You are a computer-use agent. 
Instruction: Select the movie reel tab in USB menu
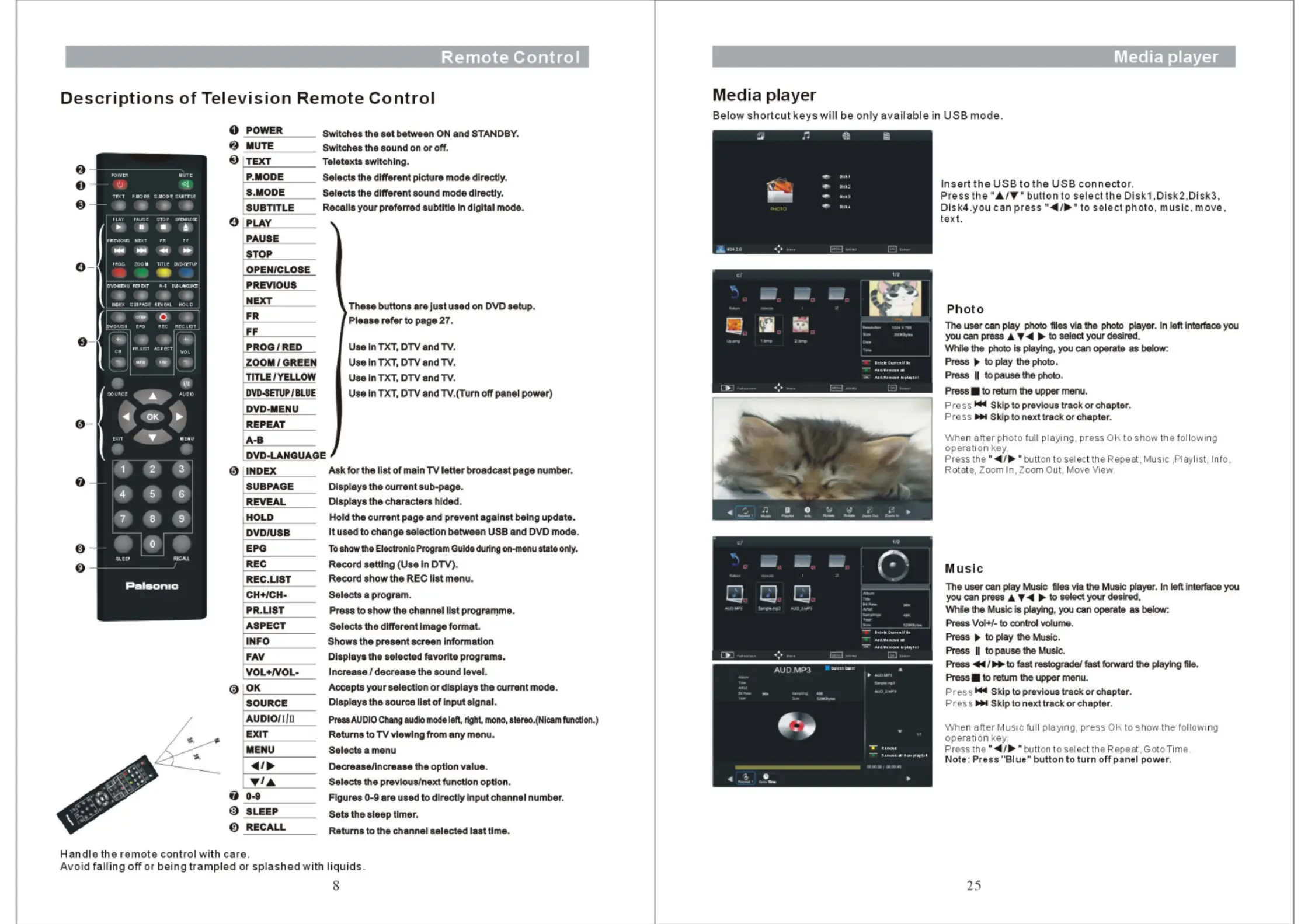846,135
